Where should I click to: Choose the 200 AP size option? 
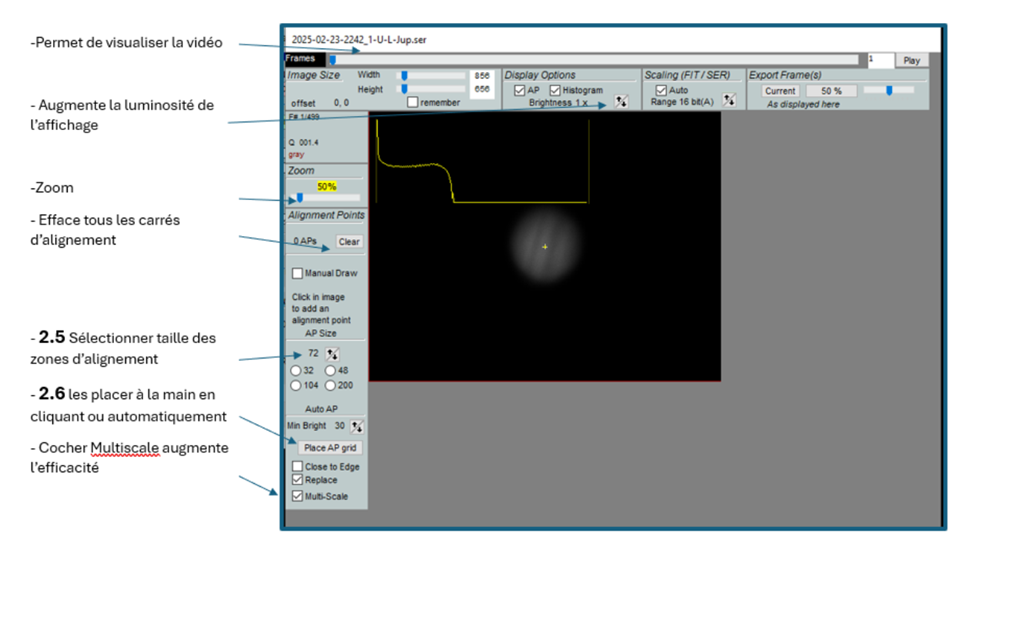pyautogui.click(x=330, y=385)
